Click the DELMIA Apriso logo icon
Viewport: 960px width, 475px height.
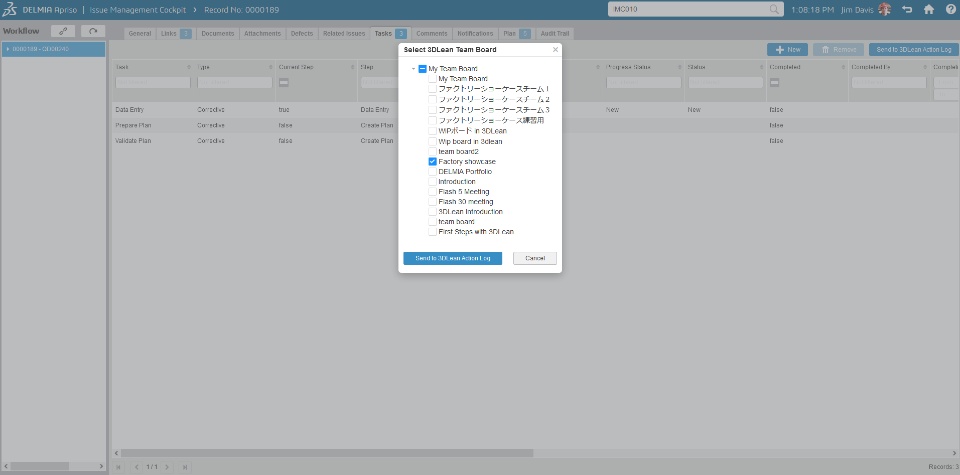(x=10, y=10)
